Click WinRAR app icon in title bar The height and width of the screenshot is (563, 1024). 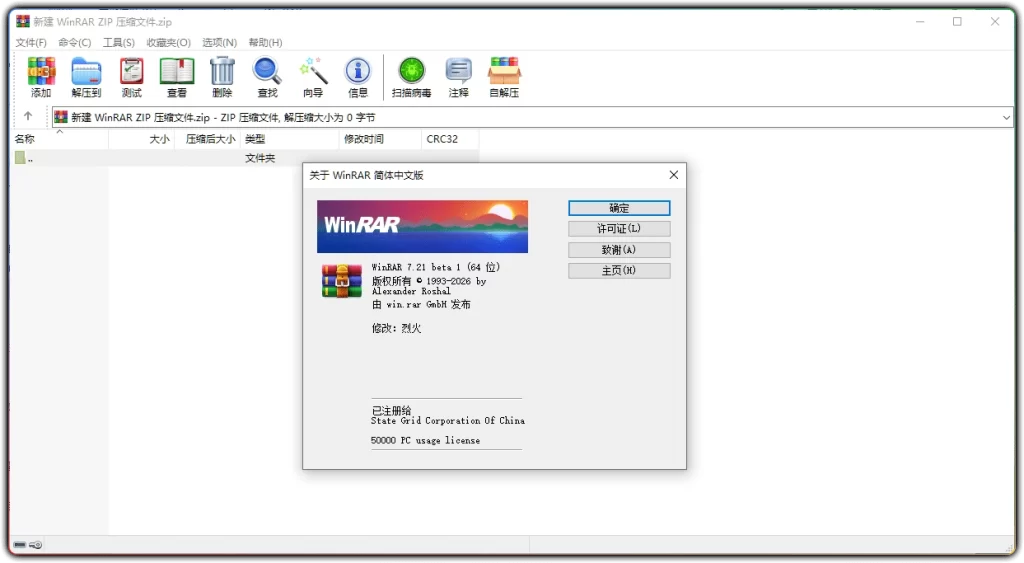coord(23,22)
